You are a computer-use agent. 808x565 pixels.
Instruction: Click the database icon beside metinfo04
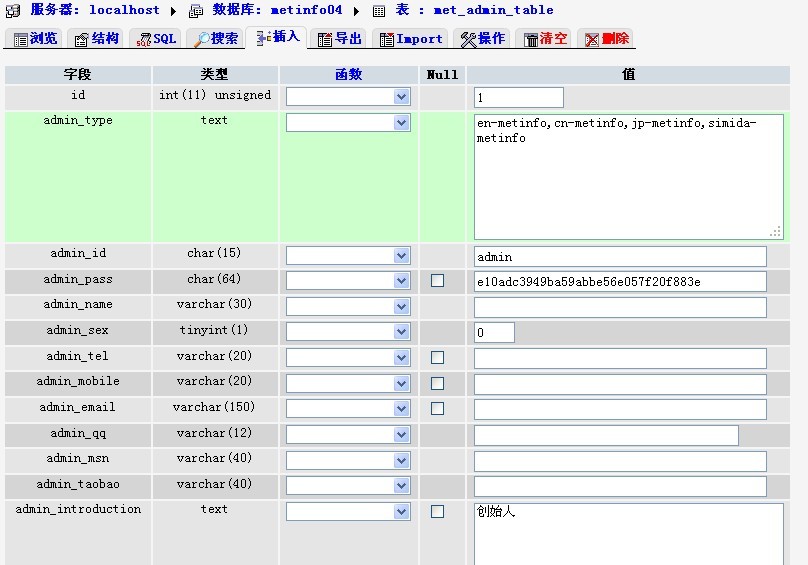[x=196, y=11]
